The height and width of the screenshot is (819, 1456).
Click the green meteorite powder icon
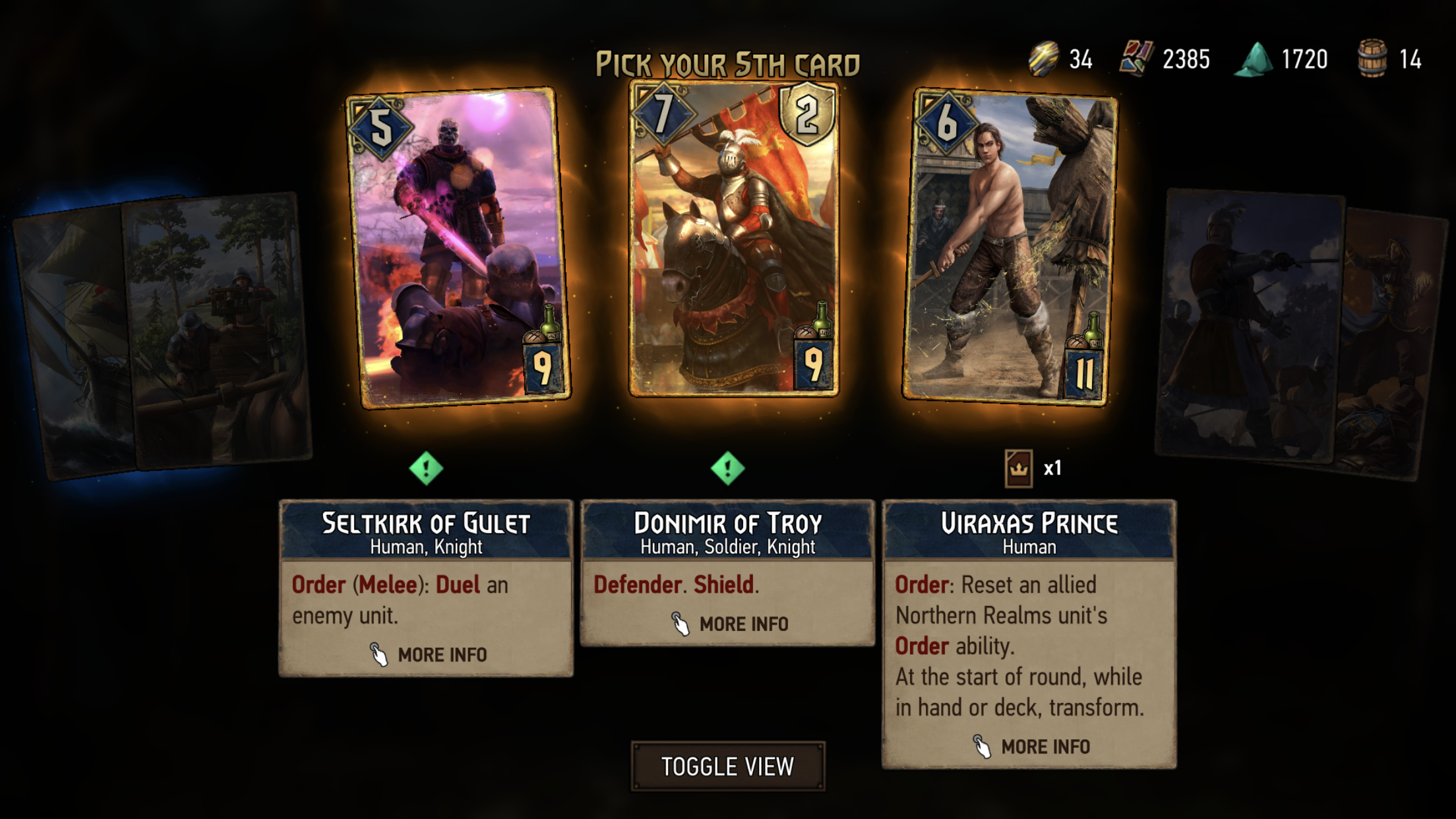coord(1254,59)
